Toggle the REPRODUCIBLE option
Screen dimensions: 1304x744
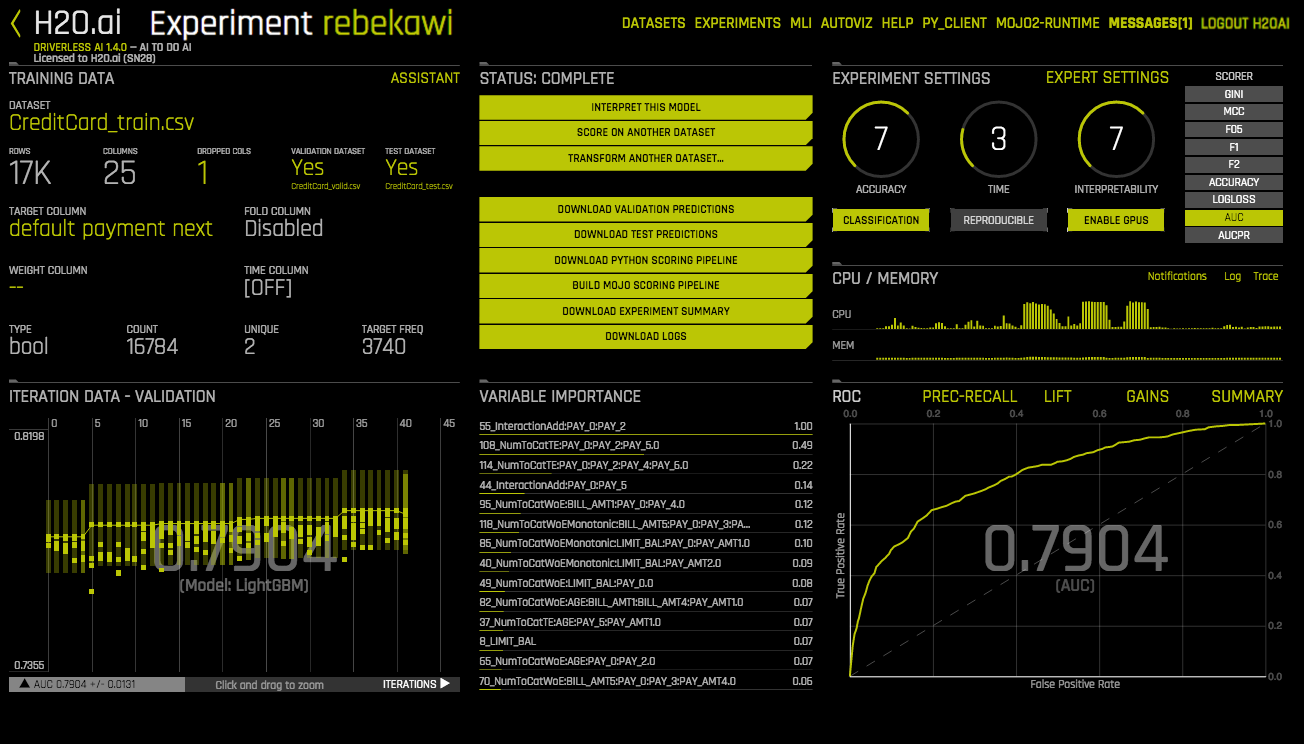[x=999, y=220]
